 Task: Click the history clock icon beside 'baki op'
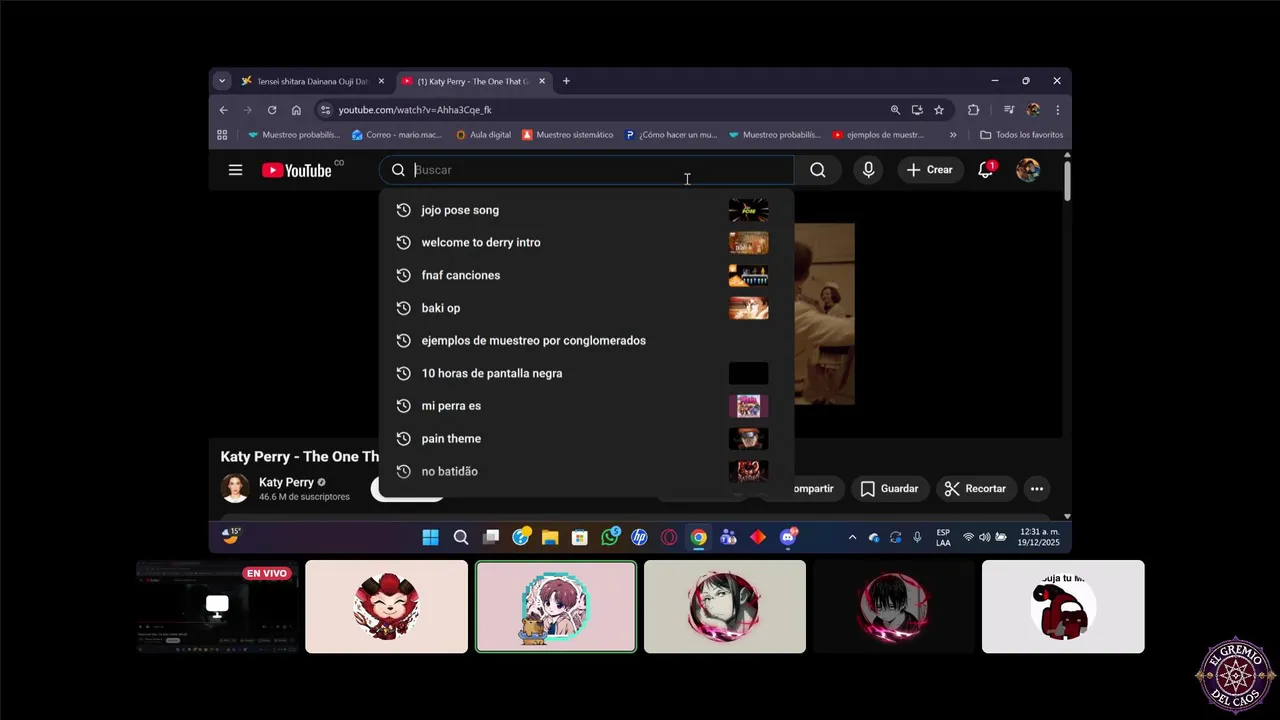(404, 308)
